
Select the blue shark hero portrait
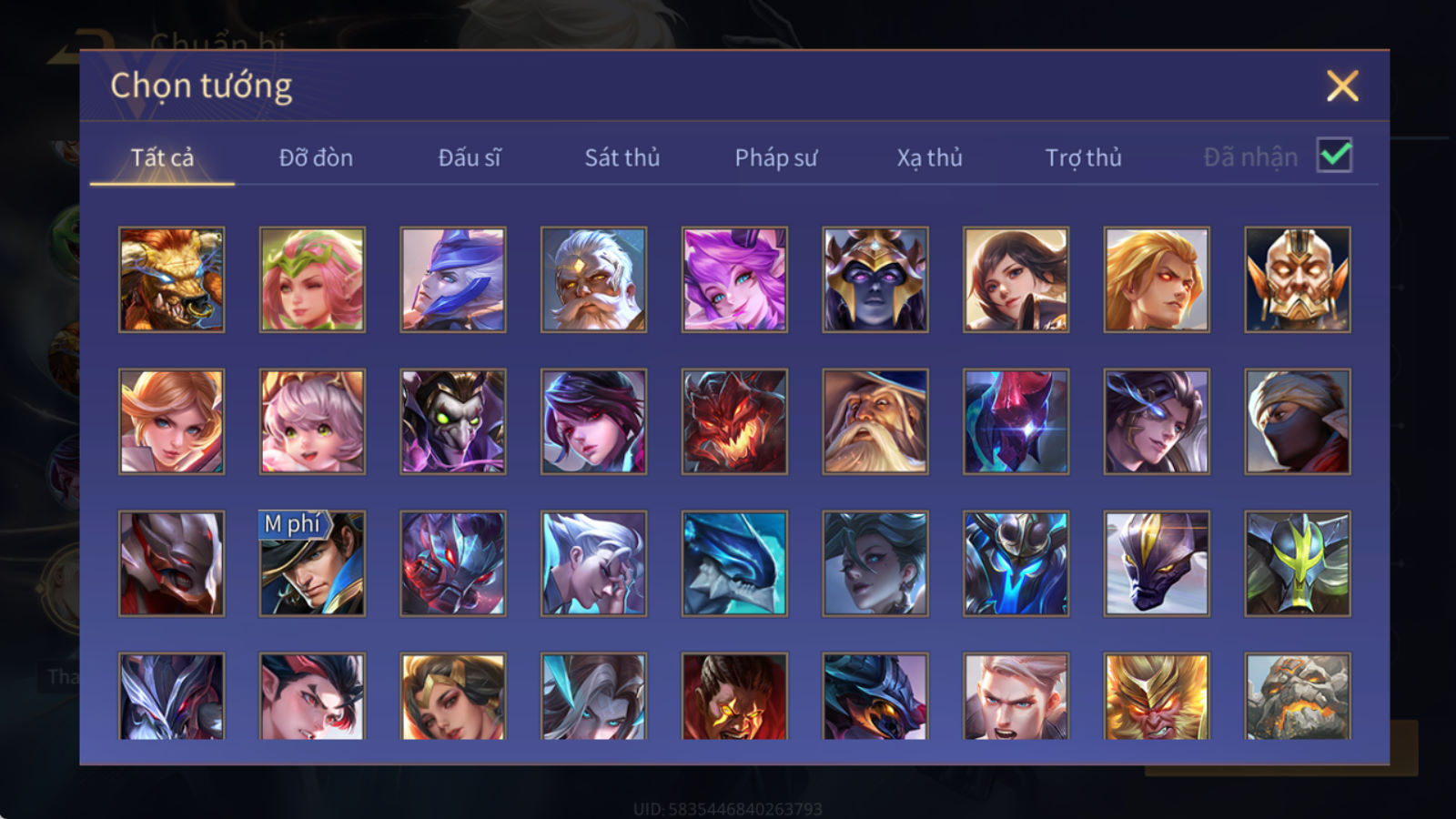pyautogui.click(x=734, y=563)
